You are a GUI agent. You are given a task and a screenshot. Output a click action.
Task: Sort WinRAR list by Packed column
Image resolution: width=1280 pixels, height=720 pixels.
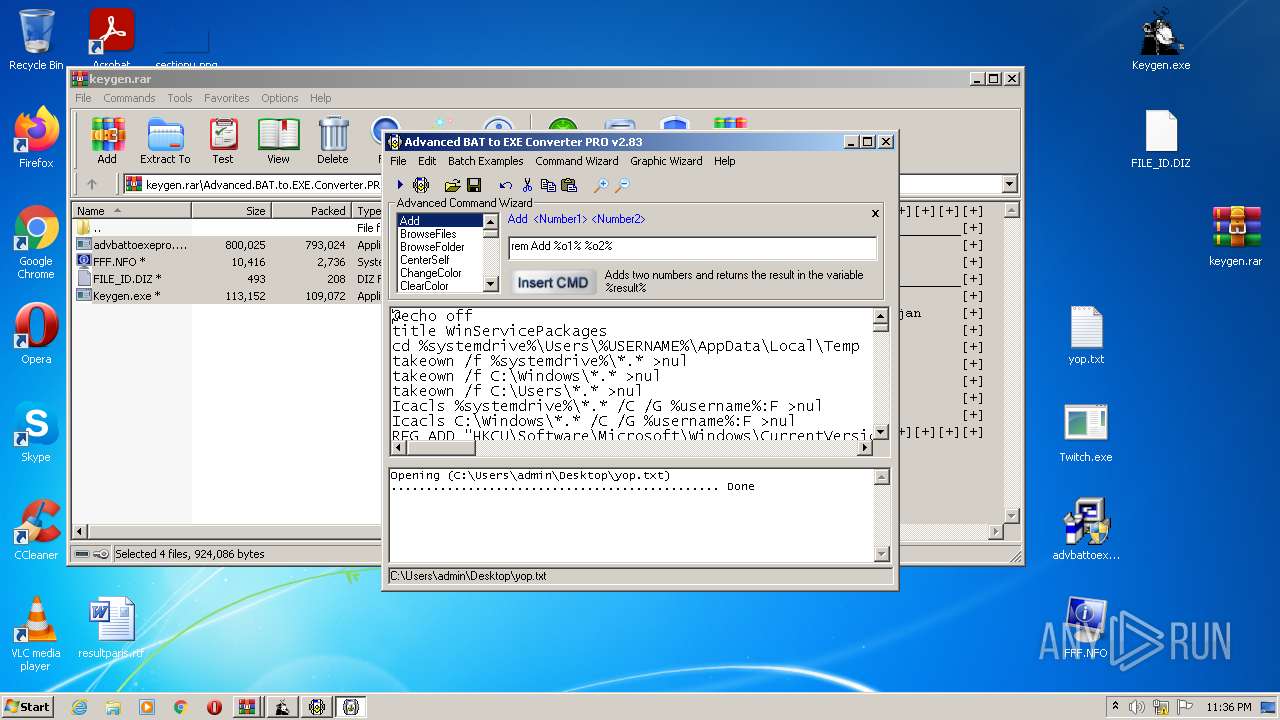pos(311,211)
